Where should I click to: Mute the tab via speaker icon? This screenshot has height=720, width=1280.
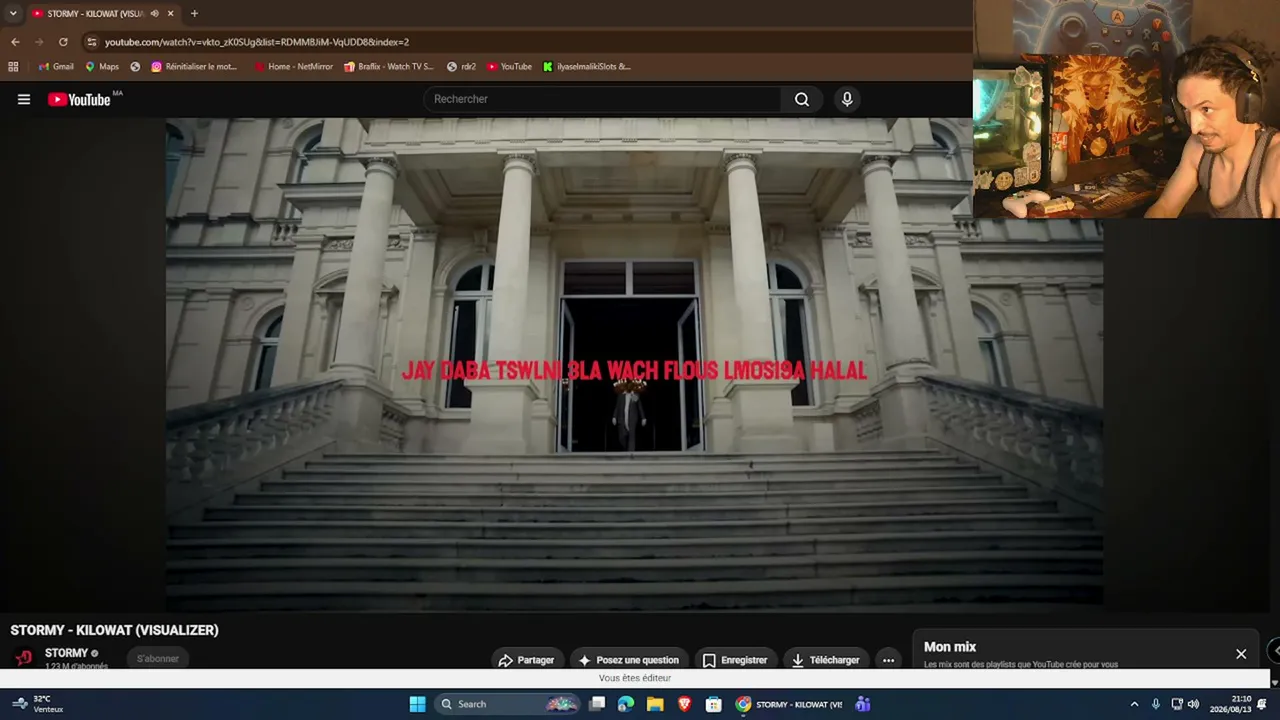click(x=154, y=13)
